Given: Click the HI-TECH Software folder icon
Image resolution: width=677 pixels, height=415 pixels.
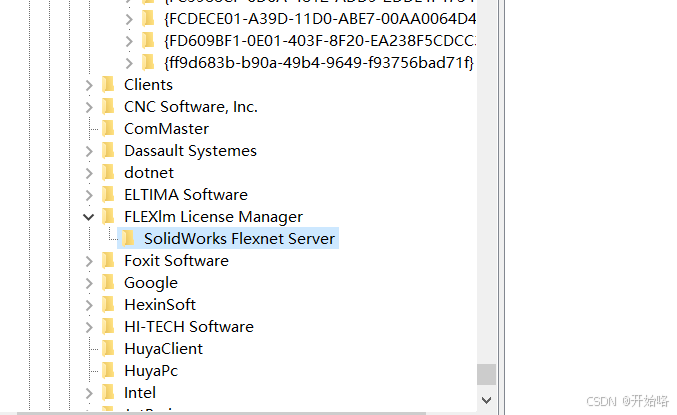Looking at the screenshot, I should [108, 327].
